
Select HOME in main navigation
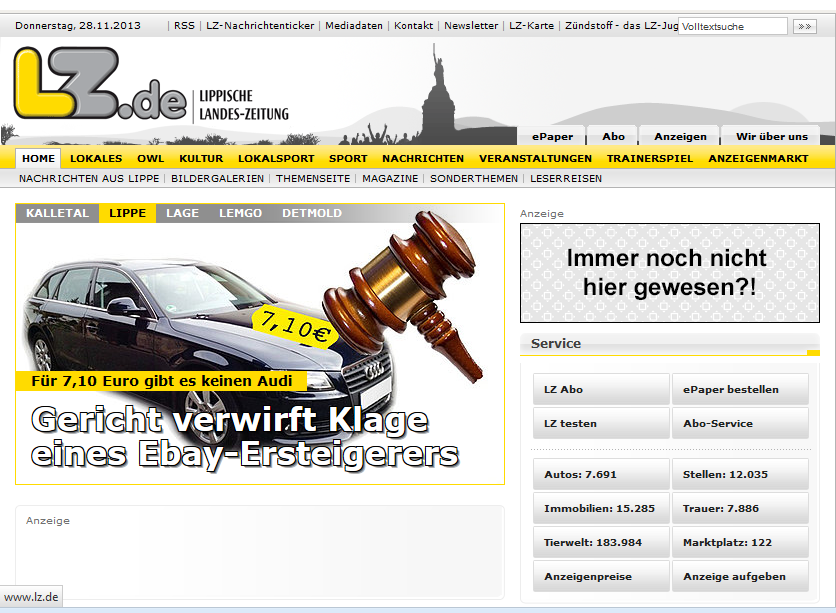click(x=38, y=158)
